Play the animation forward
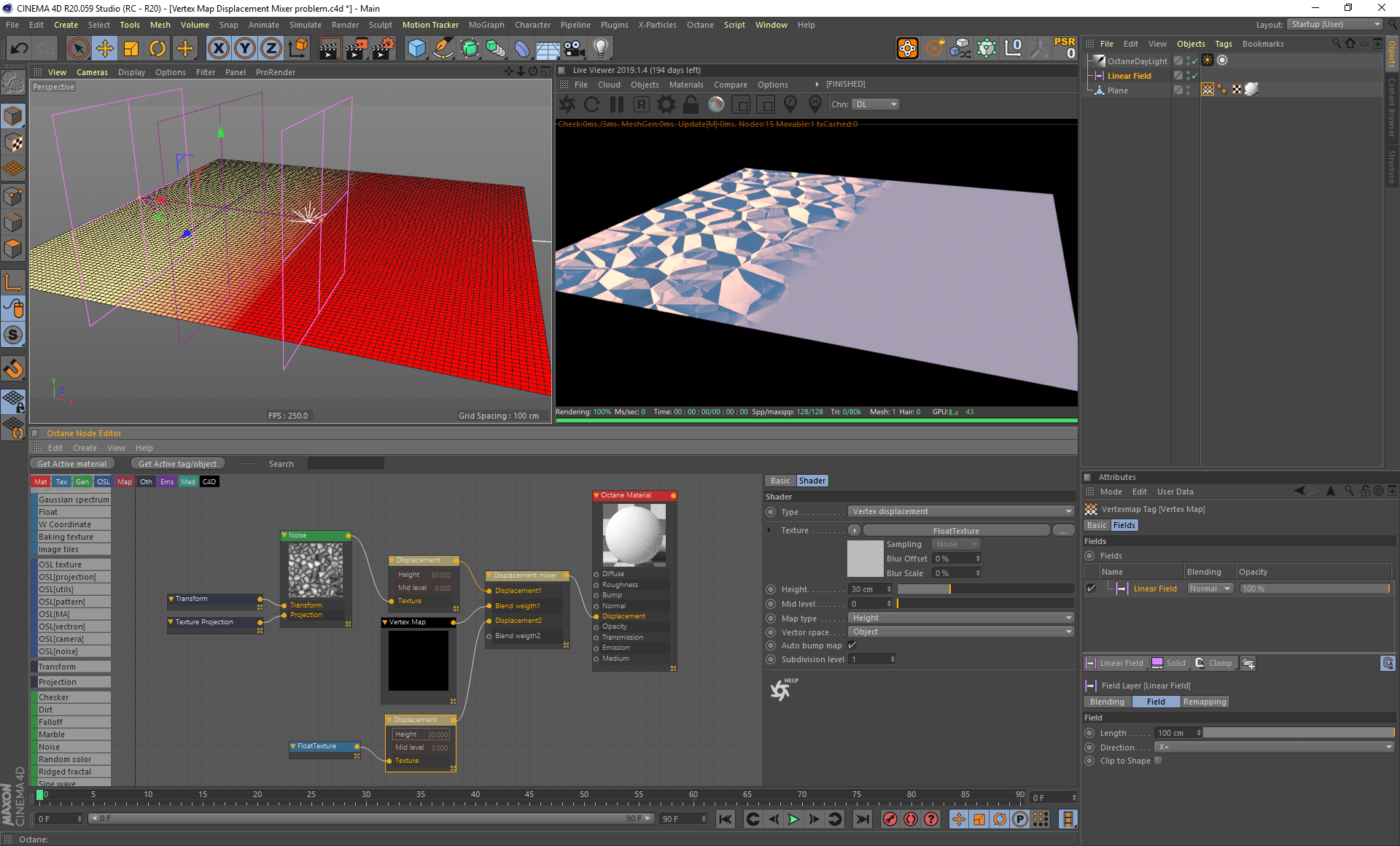 pyautogui.click(x=793, y=819)
